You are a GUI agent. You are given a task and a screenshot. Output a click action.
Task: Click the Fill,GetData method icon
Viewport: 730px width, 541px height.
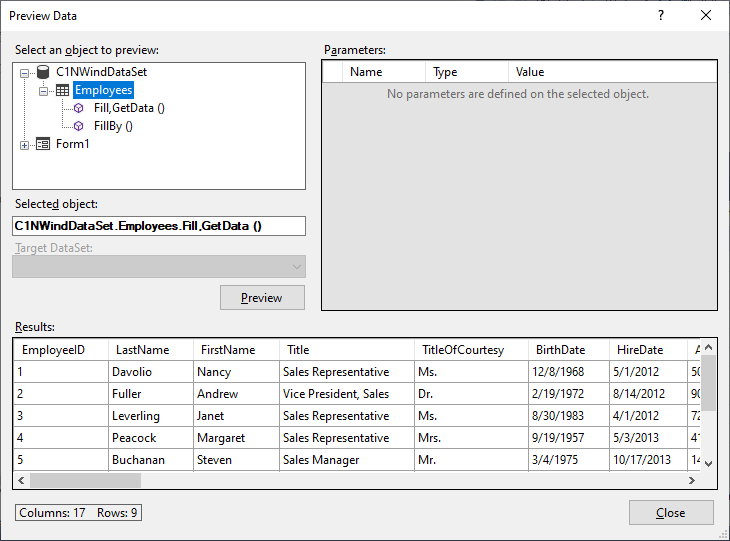pos(79,108)
